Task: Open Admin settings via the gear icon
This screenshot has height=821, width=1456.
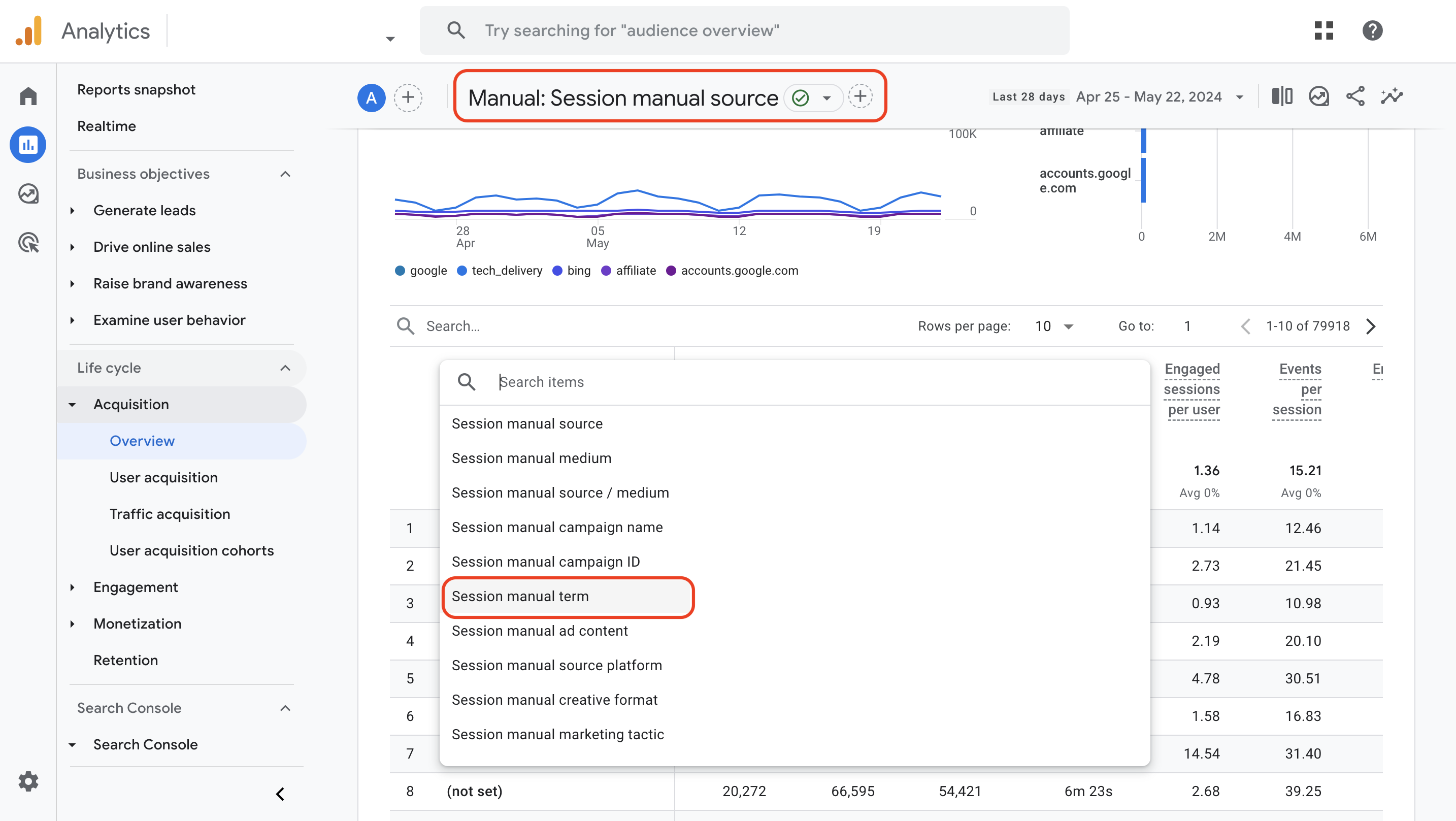Action: point(28,781)
